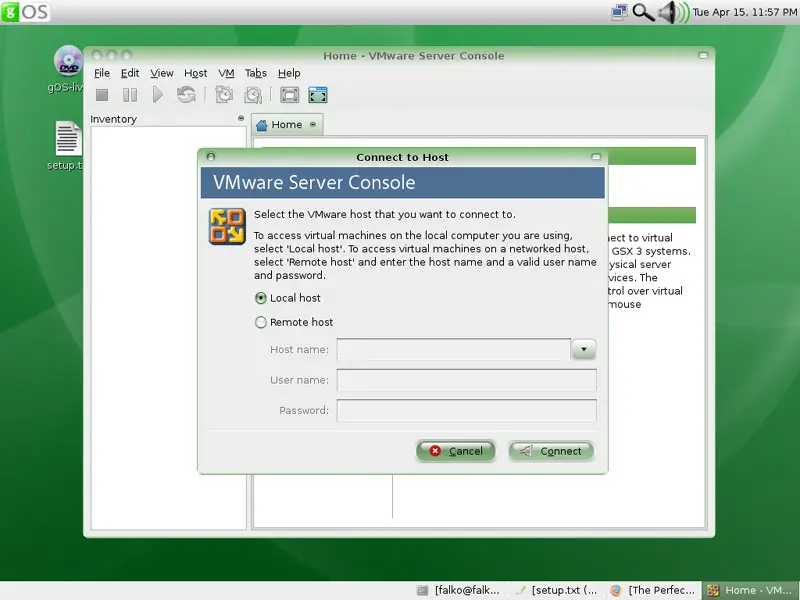Open the Tabs menu
The width and height of the screenshot is (800, 600).
[256, 73]
